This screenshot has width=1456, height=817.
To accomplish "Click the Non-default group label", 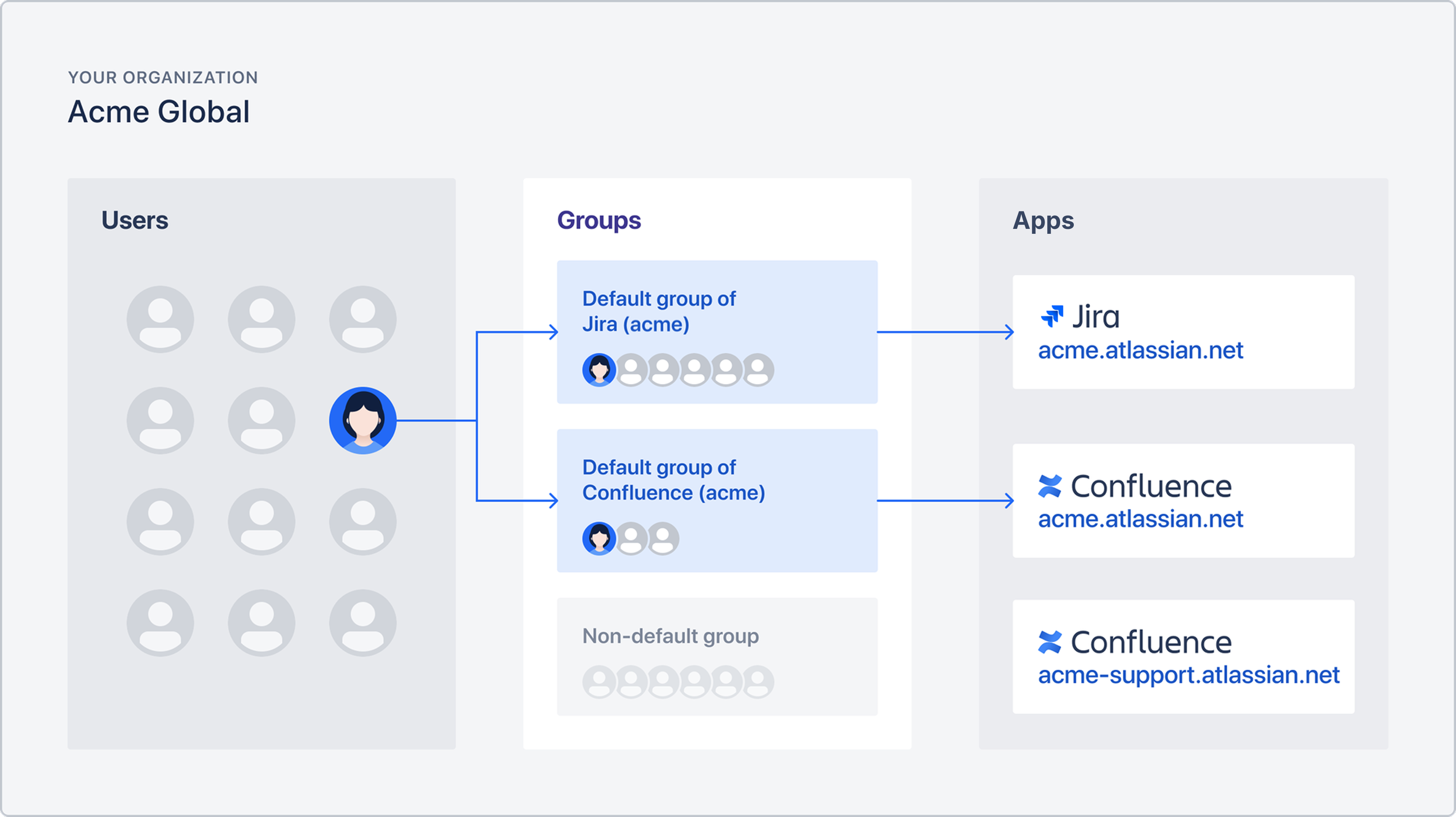I will [671, 637].
